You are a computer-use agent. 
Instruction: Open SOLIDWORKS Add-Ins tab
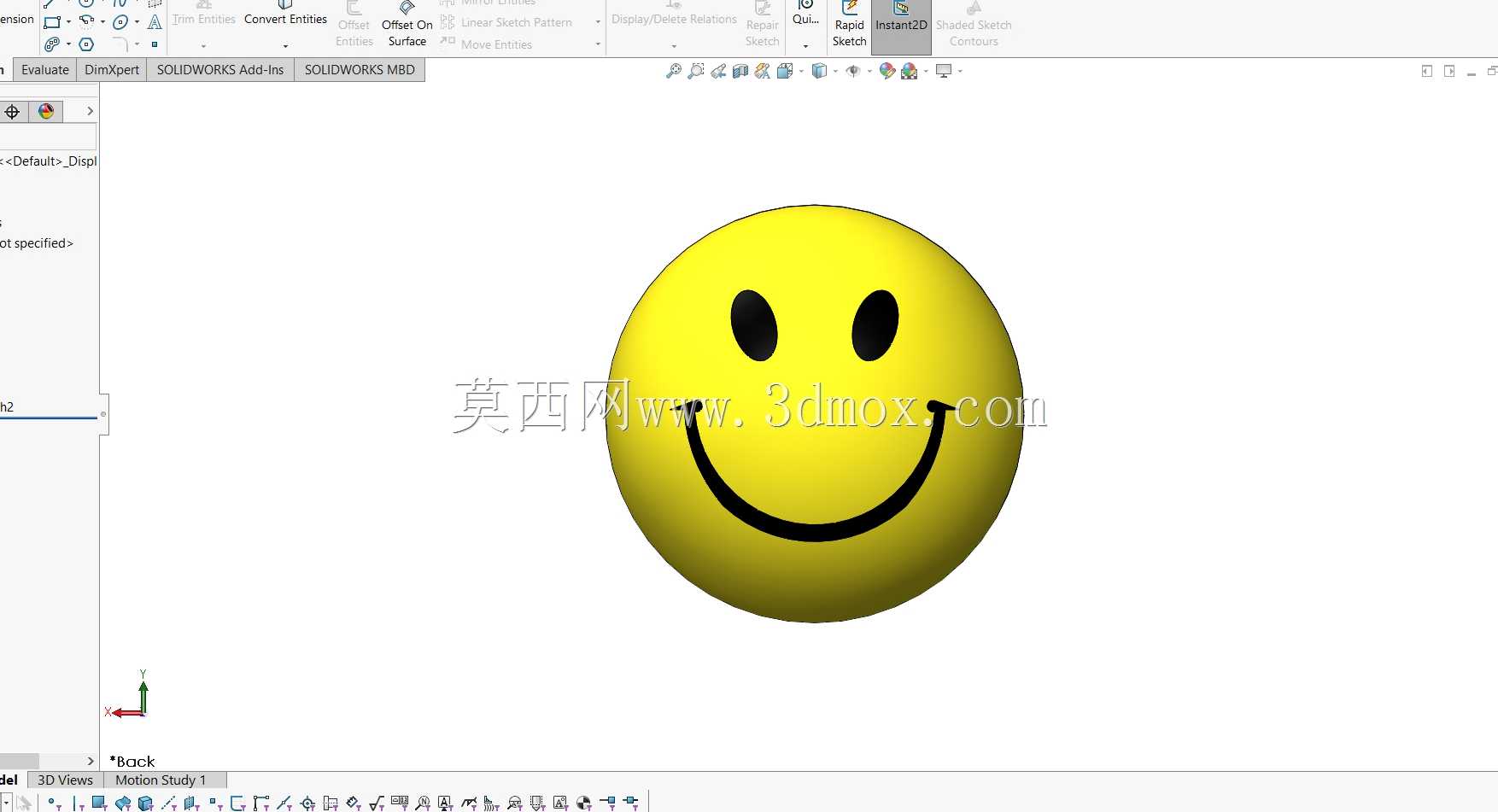click(x=220, y=70)
